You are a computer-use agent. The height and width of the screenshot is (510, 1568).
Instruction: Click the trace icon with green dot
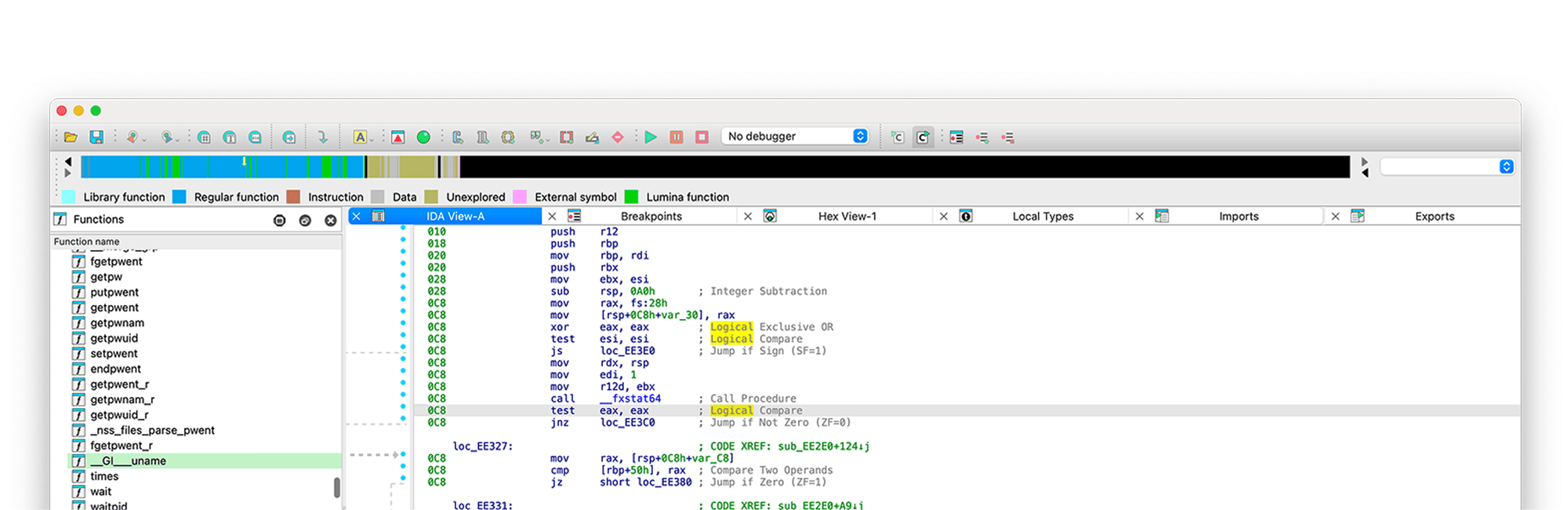(982, 137)
